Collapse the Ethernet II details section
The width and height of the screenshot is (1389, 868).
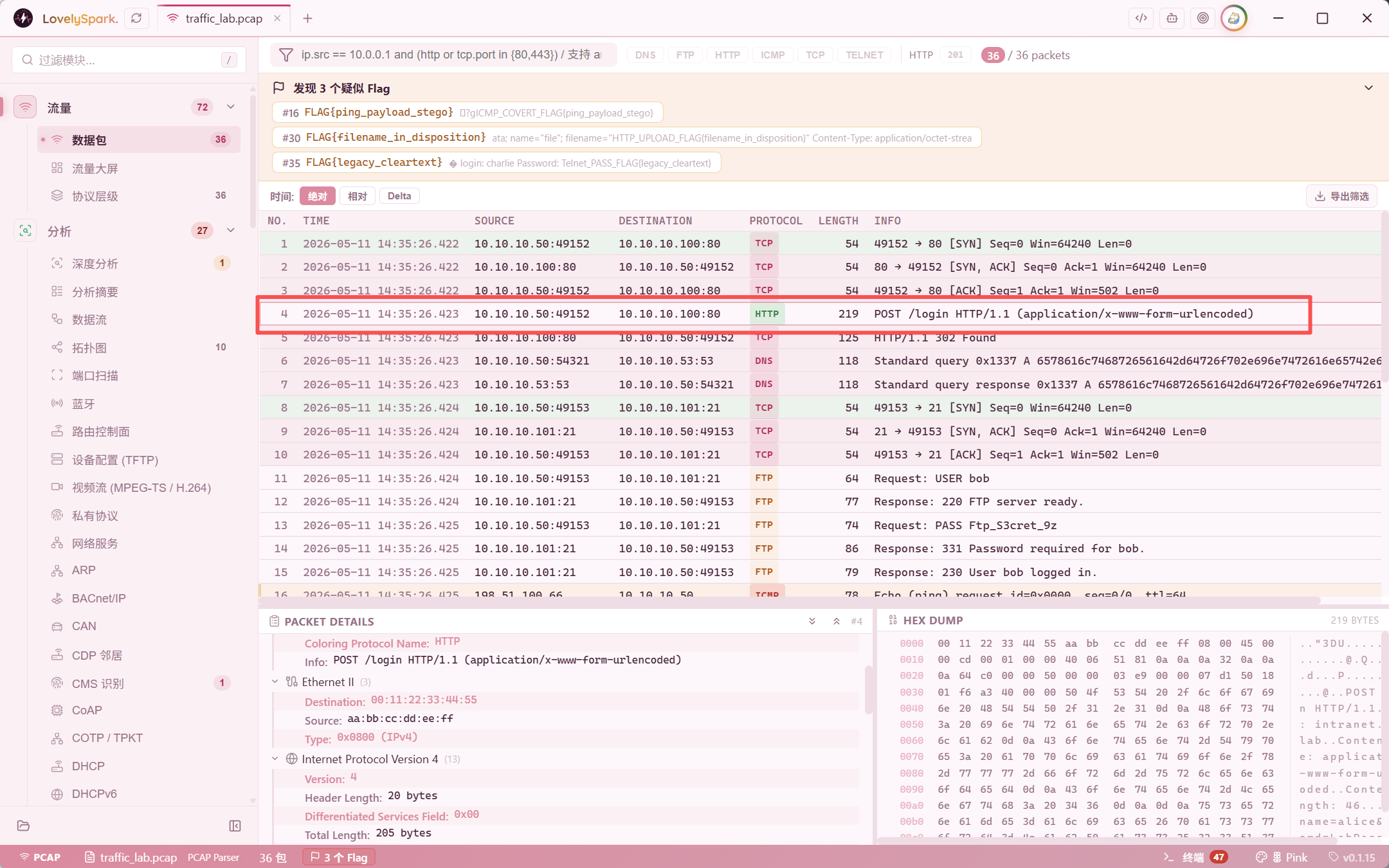coord(275,682)
